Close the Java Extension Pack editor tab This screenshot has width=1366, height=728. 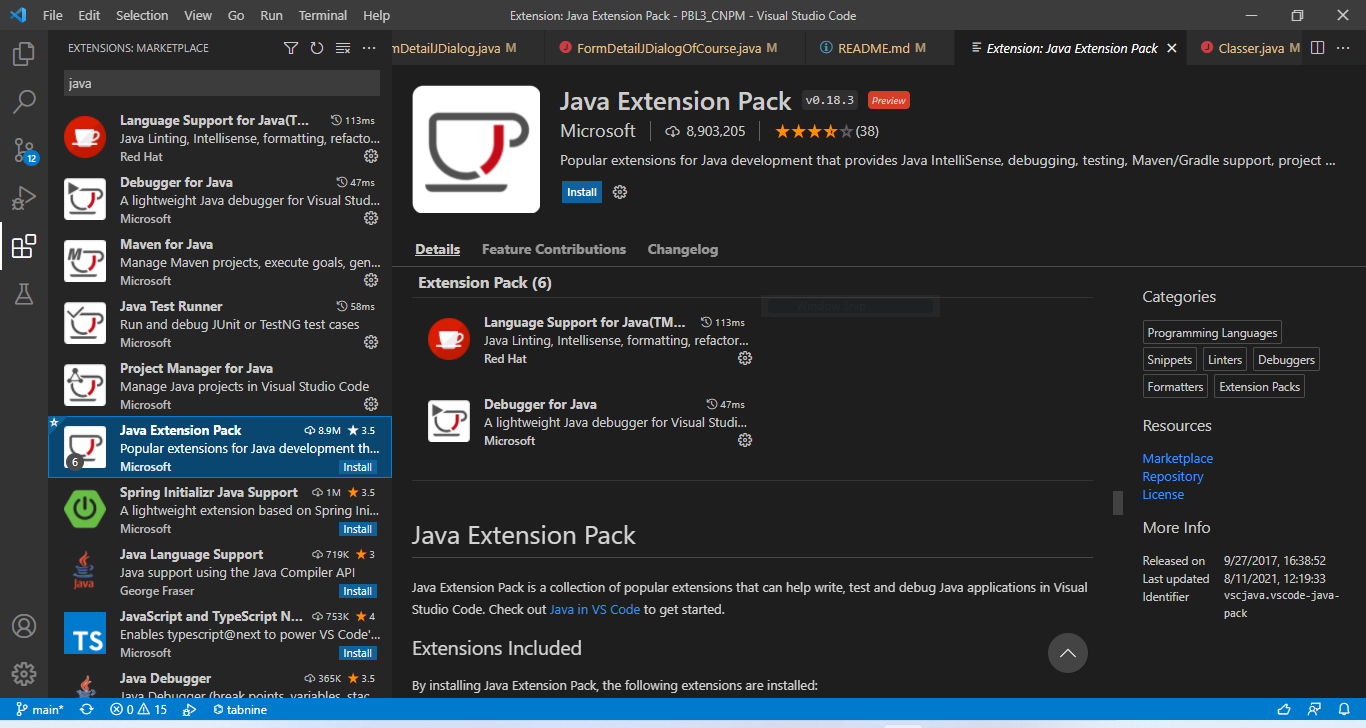coord(1172,48)
